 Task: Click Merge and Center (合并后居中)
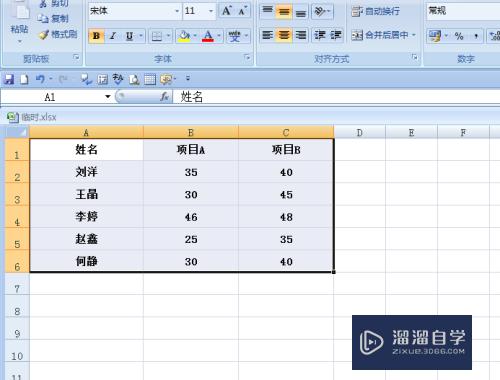[380, 35]
